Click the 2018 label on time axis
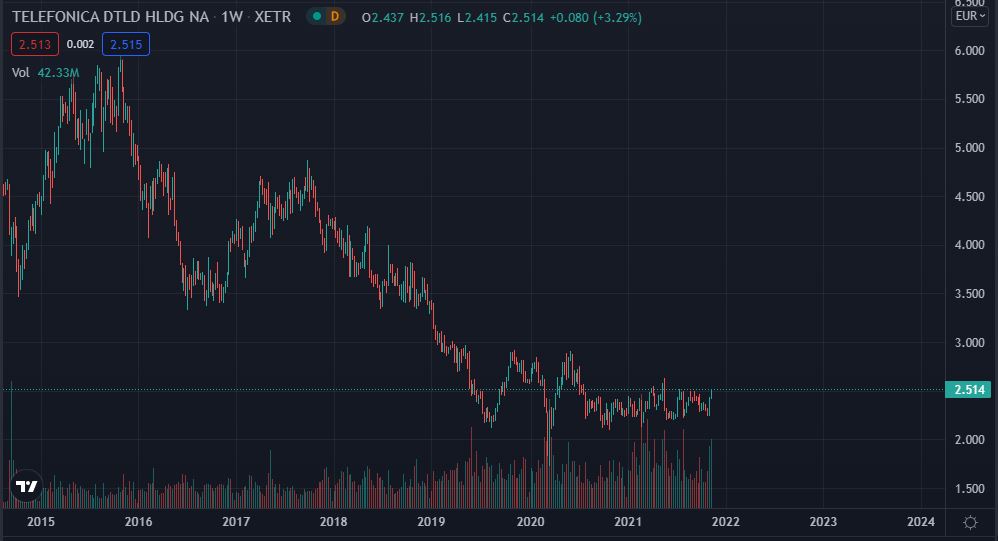The width and height of the screenshot is (998, 541). (x=333, y=522)
